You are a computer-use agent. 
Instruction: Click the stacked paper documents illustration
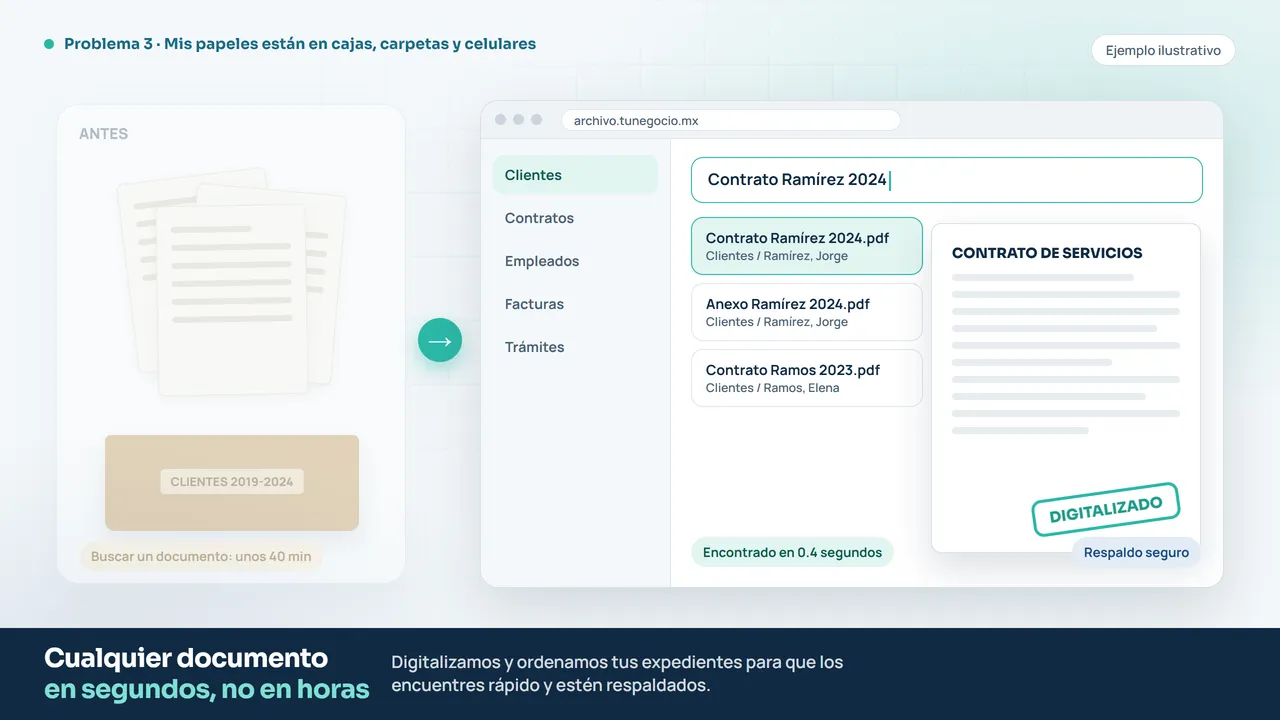(x=232, y=282)
